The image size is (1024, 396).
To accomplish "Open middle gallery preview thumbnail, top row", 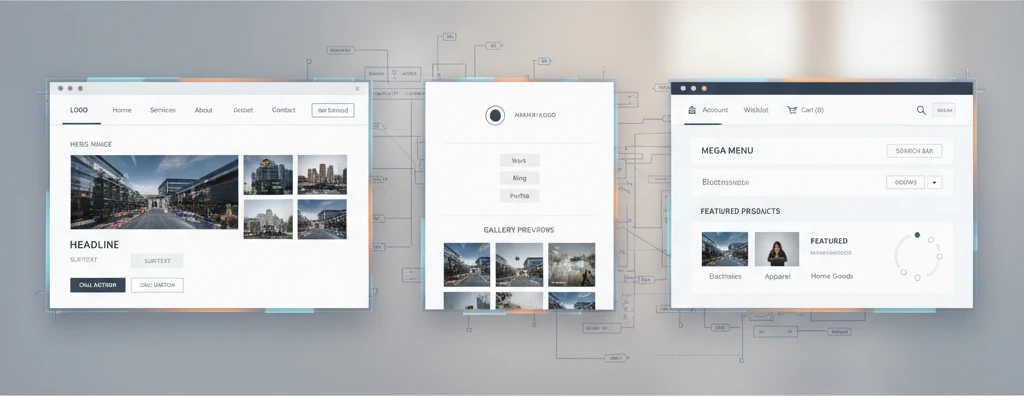I will (519, 265).
